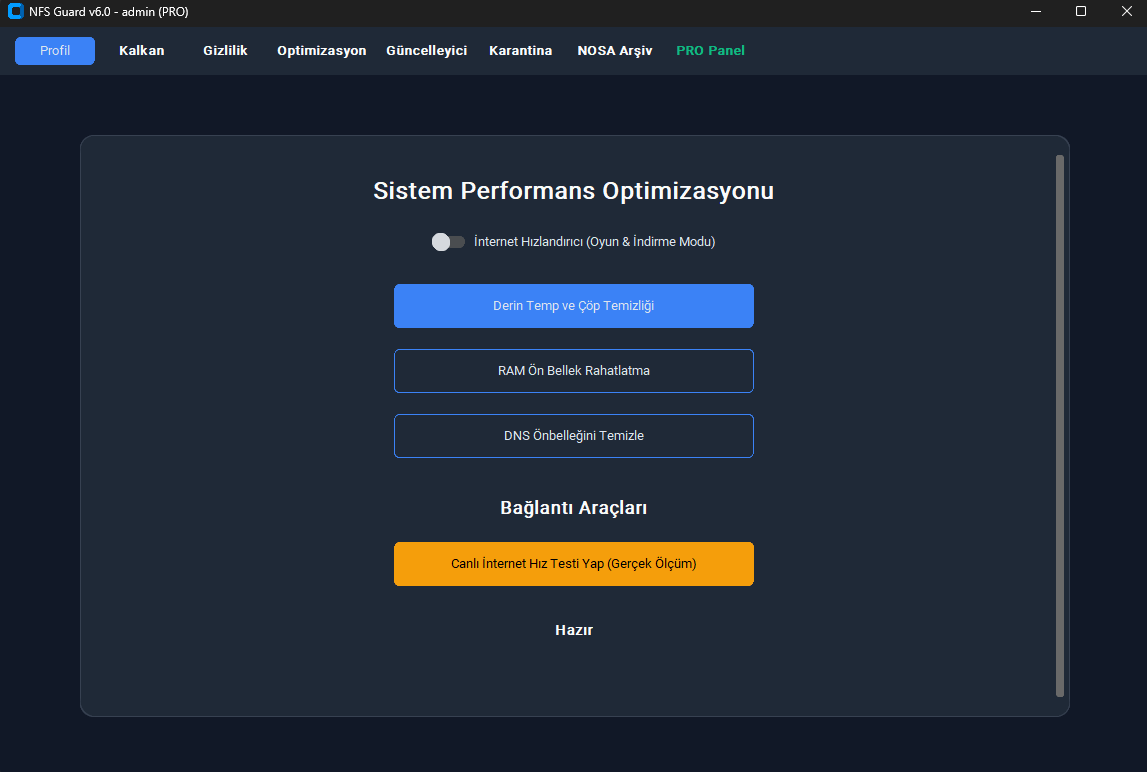Enable the İnternet Hızlandırıcı toggle switch
The width and height of the screenshot is (1147, 772).
[448, 241]
